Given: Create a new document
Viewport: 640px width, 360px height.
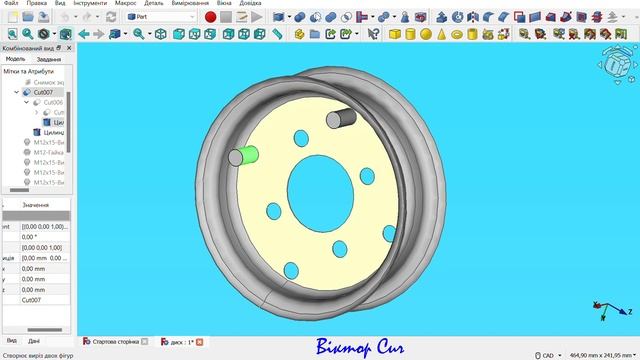Looking at the screenshot, I should [x=13, y=17].
